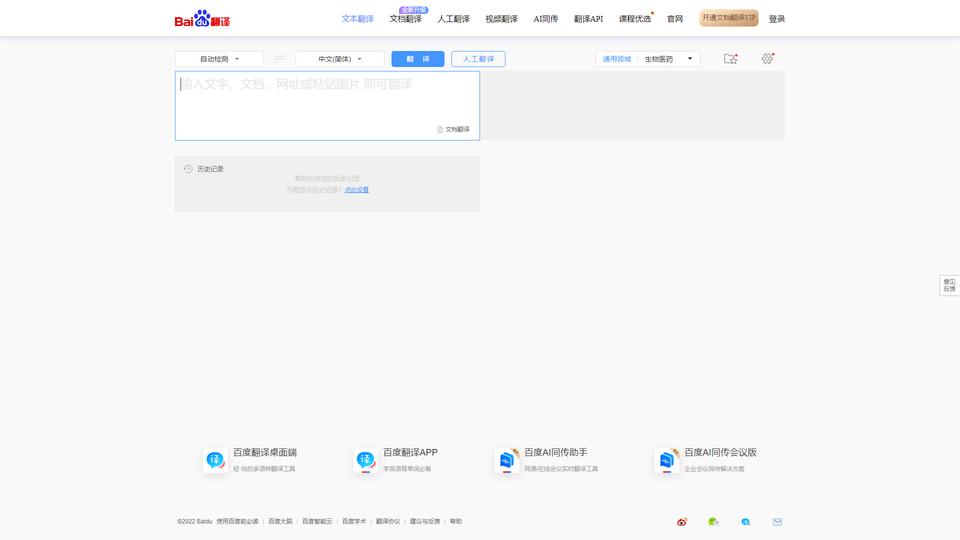Open the 百度翻译APP title link
The height and width of the screenshot is (540, 960).
(410, 452)
